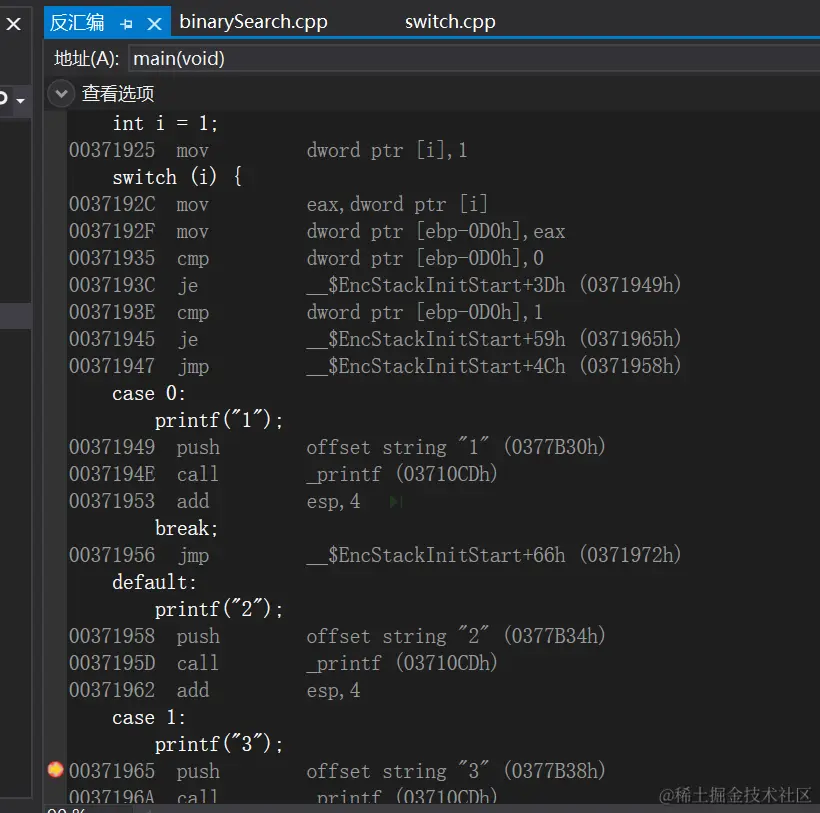Viewport: 820px width, 813px height.
Task: Select add instruction at address 00371962
Action: pyautogui.click(x=214, y=690)
